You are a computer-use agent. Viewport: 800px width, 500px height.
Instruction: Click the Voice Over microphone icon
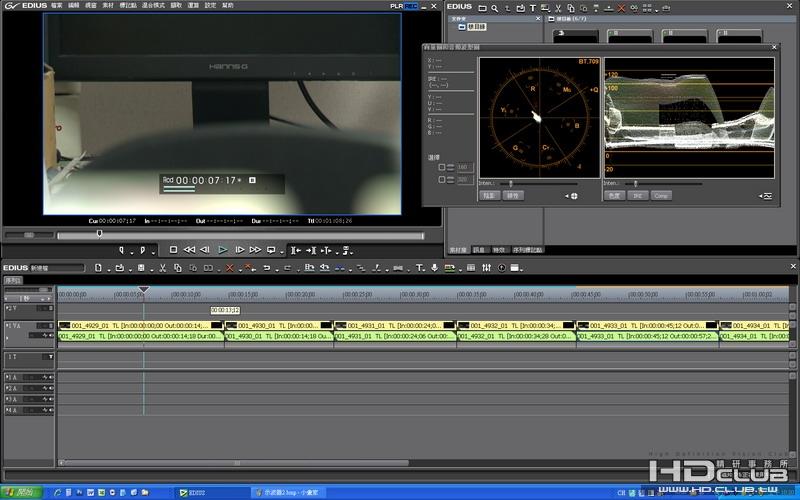tap(435, 268)
